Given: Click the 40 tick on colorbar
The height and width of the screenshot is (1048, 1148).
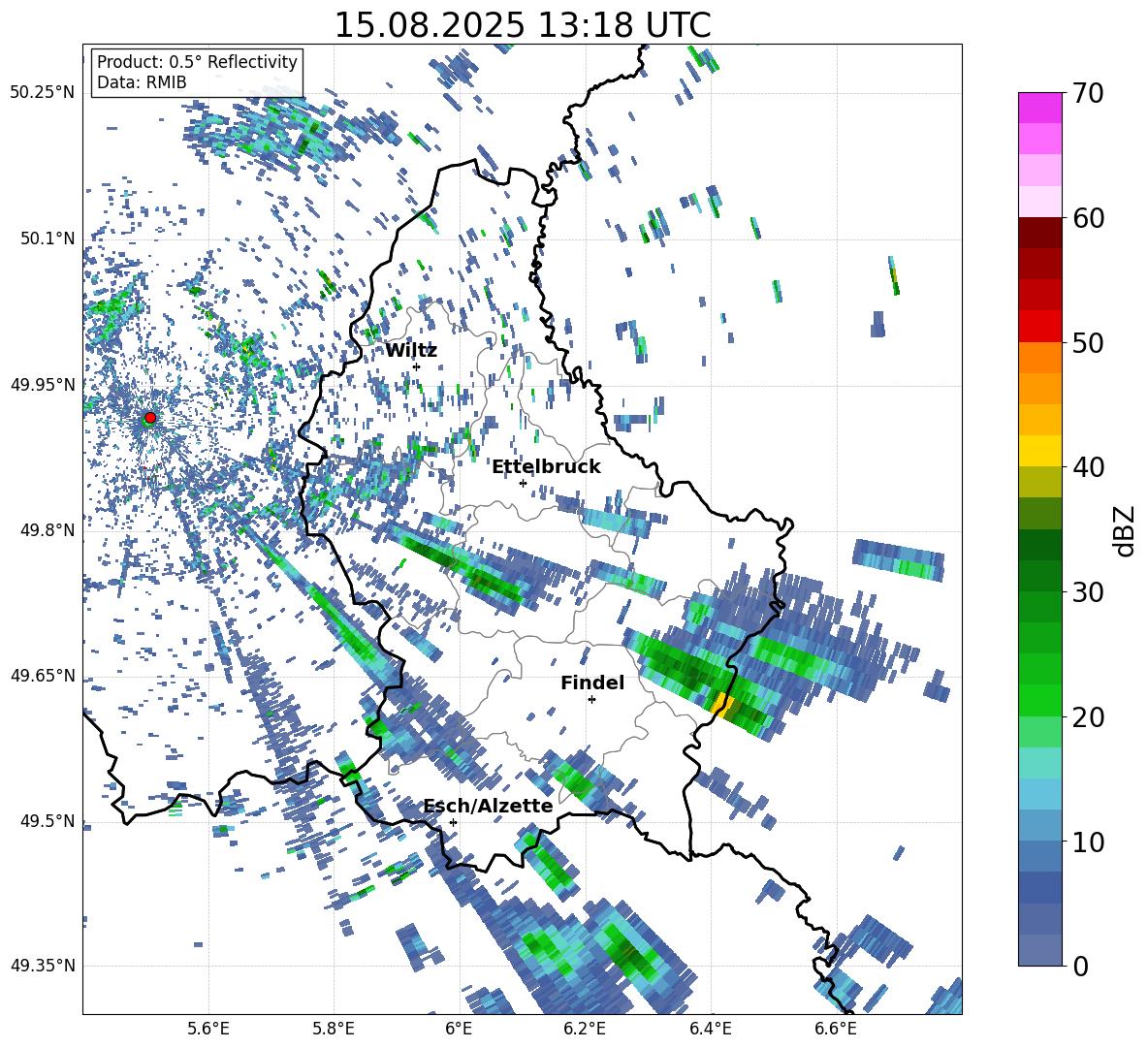Looking at the screenshot, I should coord(1088,467).
